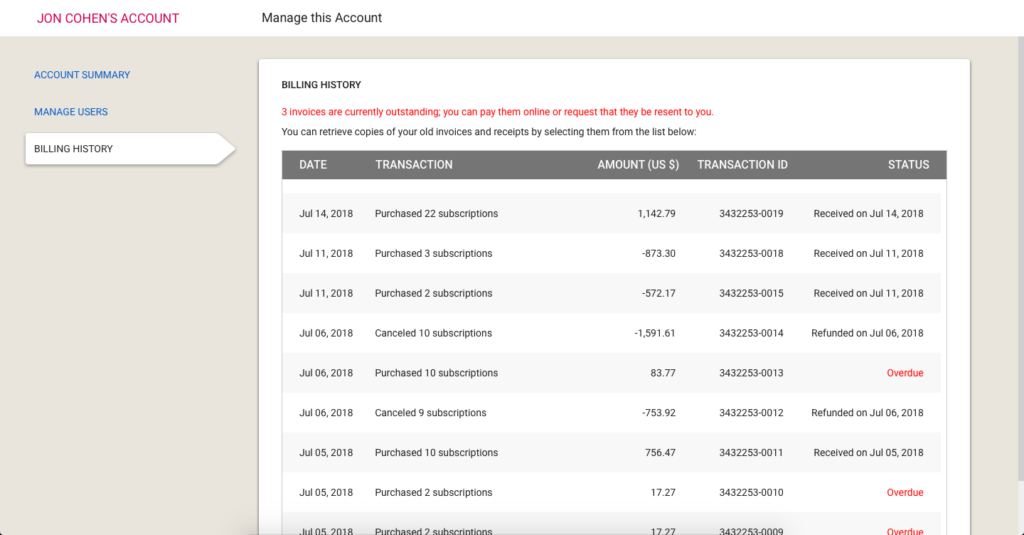This screenshot has width=1024, height=535.
Task: Sort by Transaction column header
Action: 413,165
